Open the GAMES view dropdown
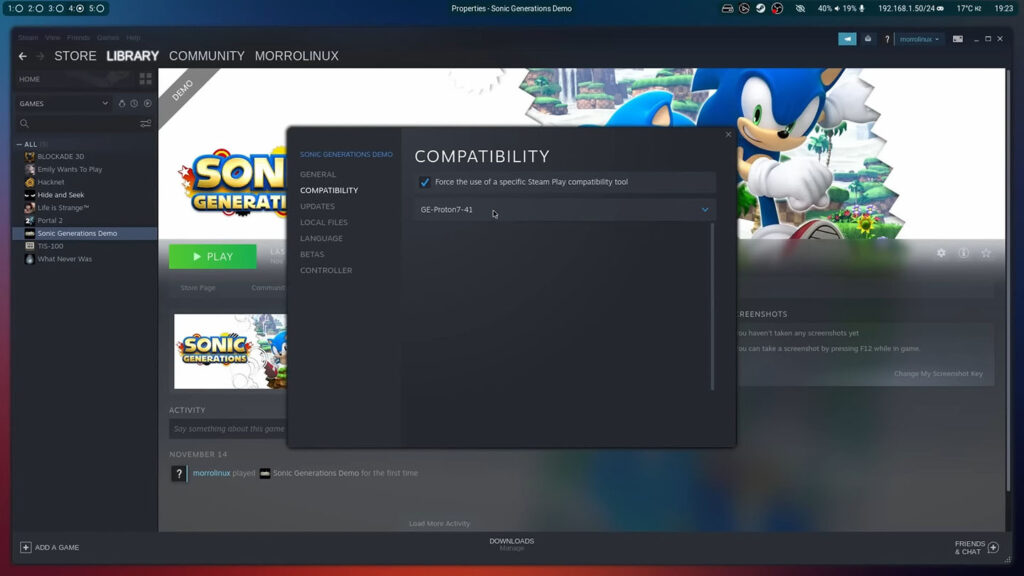 [x=60, y=103]
